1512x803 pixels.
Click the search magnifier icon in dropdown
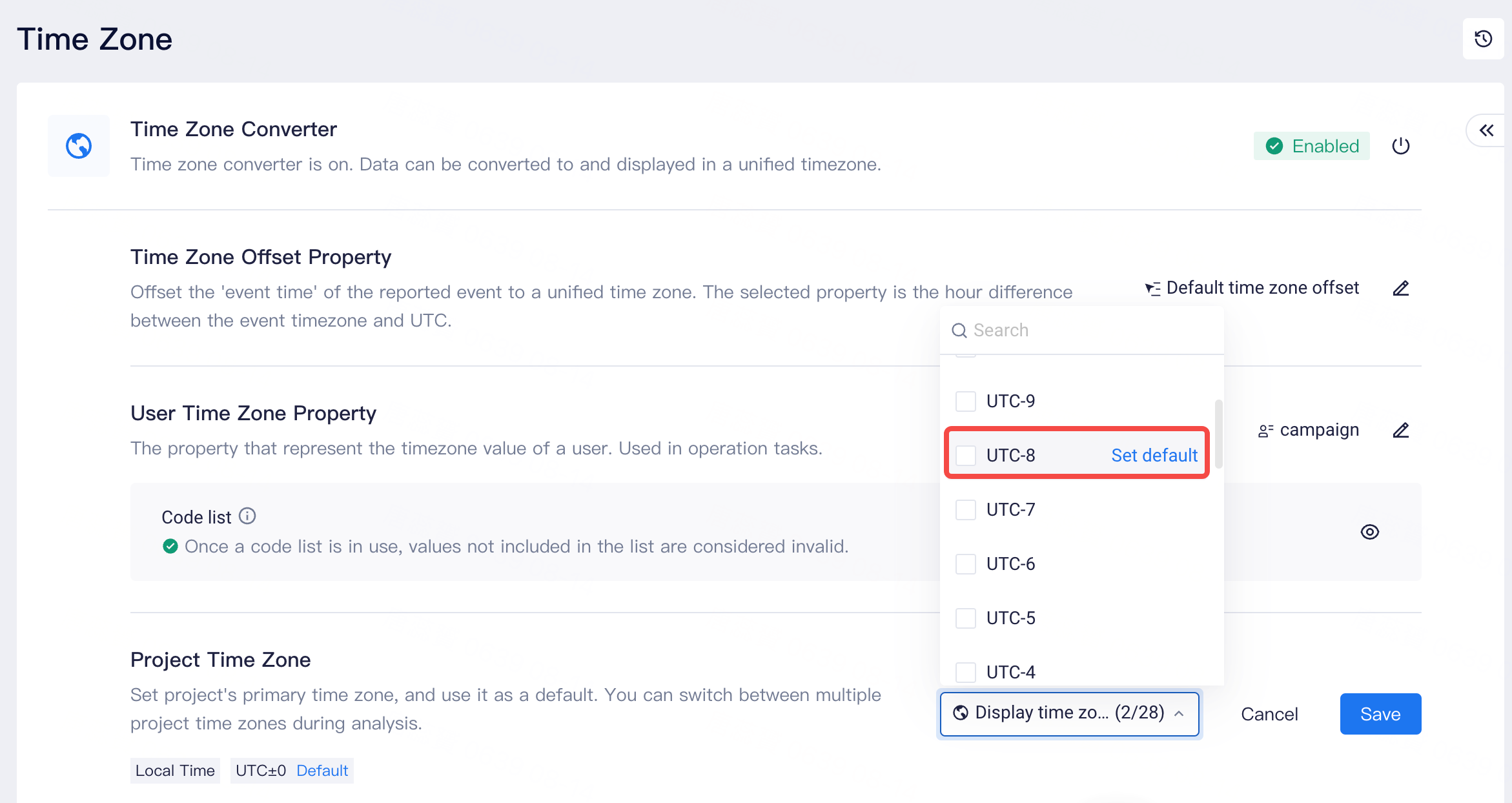pos(959,330)
